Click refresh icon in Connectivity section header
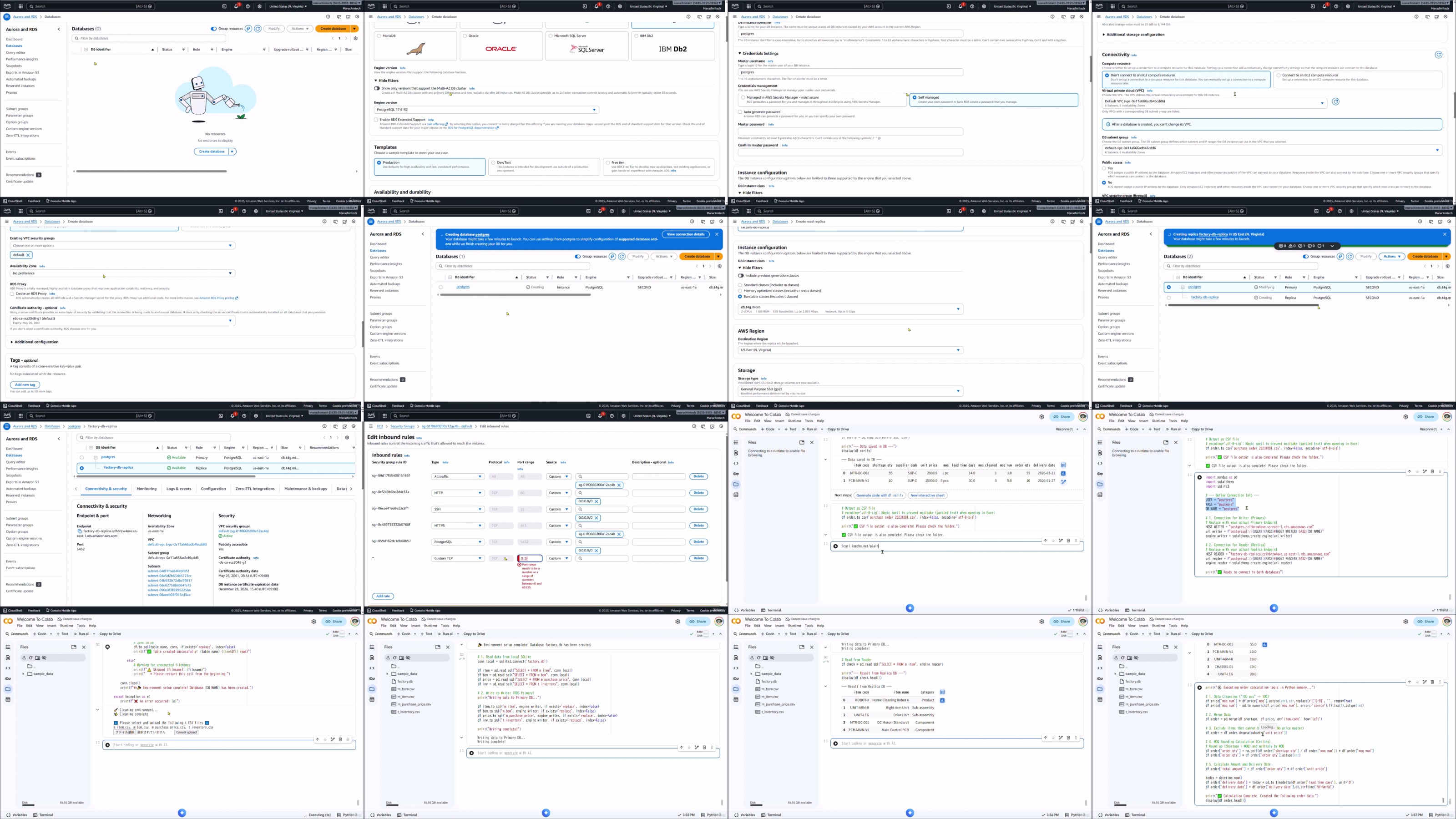1456x819 pixels. tap(1438, 55)
